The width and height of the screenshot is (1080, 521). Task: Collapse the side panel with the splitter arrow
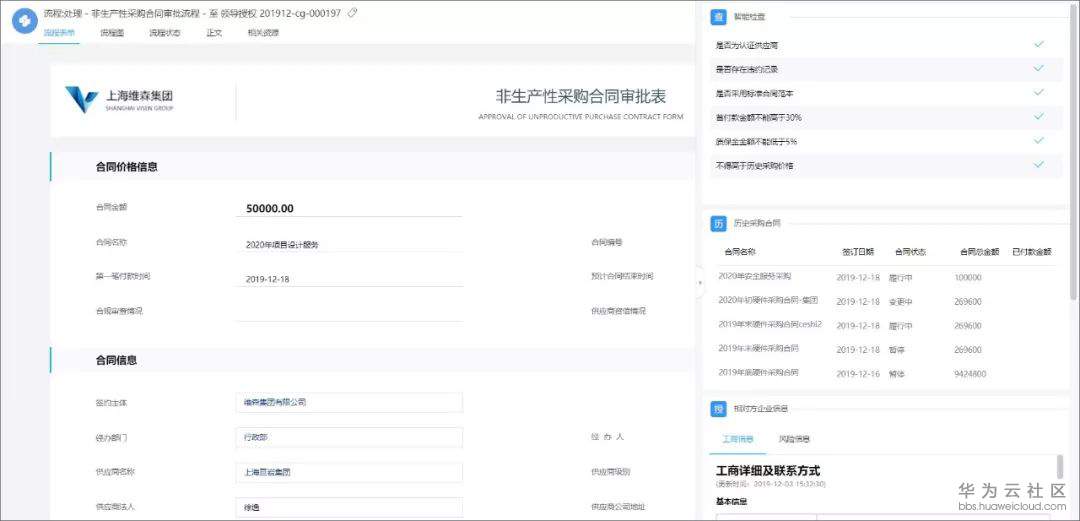pos(700,282)
